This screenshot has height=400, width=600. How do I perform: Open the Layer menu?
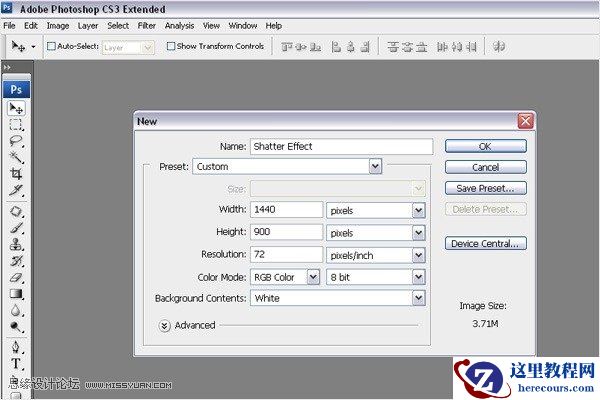88,26
